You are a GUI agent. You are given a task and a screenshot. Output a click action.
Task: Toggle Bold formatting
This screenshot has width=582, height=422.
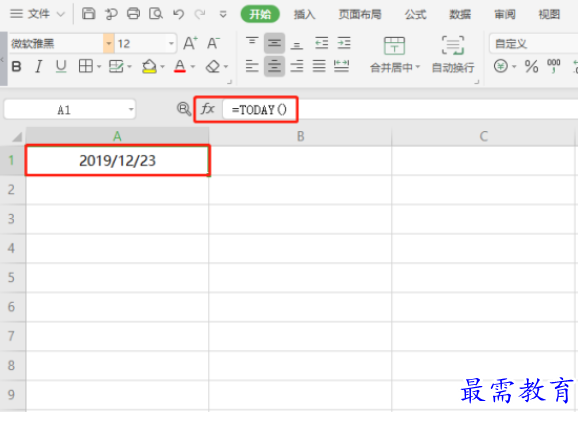click(x=16, y=67)
